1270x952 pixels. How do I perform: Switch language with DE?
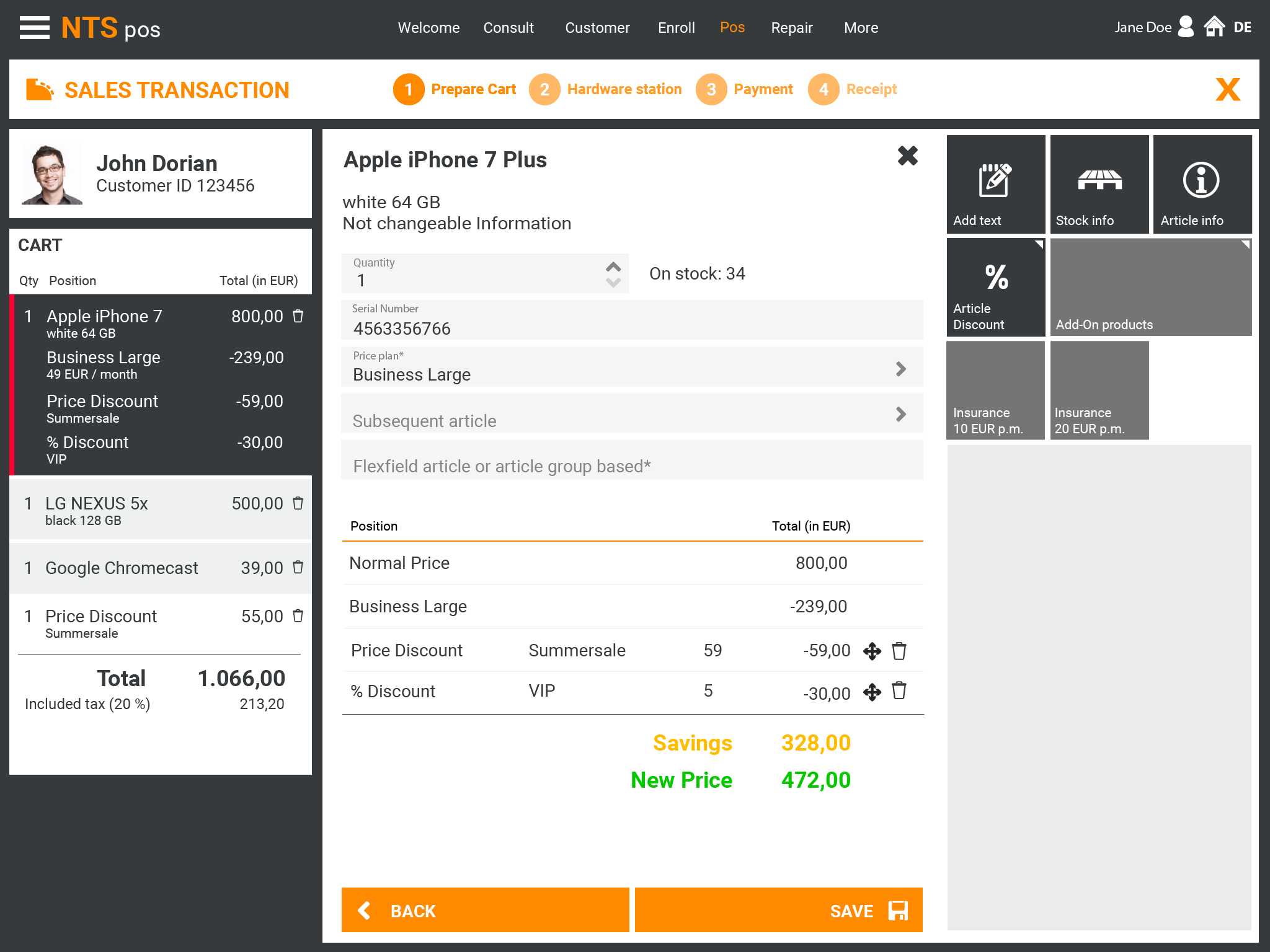tap(1242, 27)
